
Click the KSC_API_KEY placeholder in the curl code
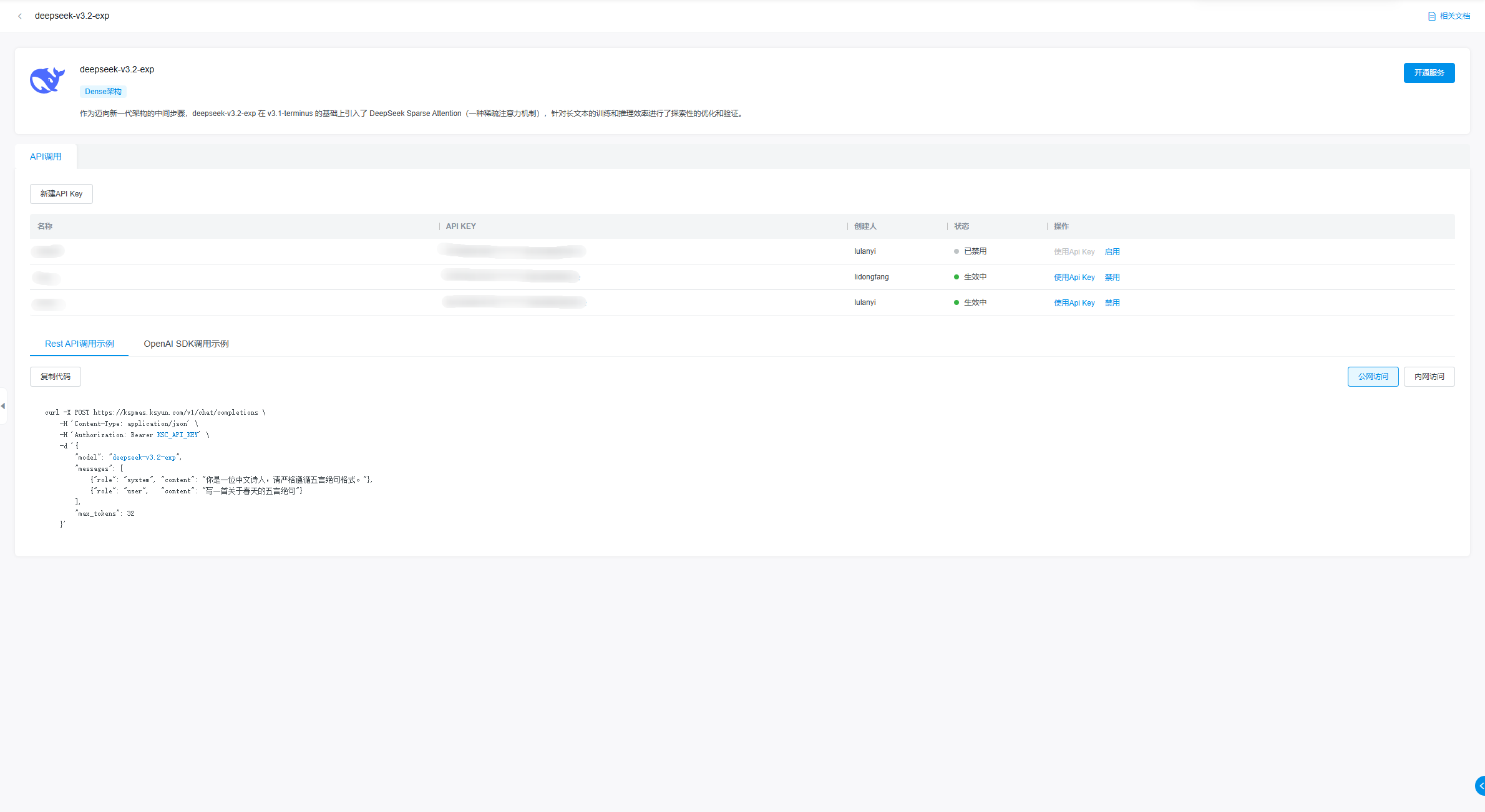[x=177, y=435]
